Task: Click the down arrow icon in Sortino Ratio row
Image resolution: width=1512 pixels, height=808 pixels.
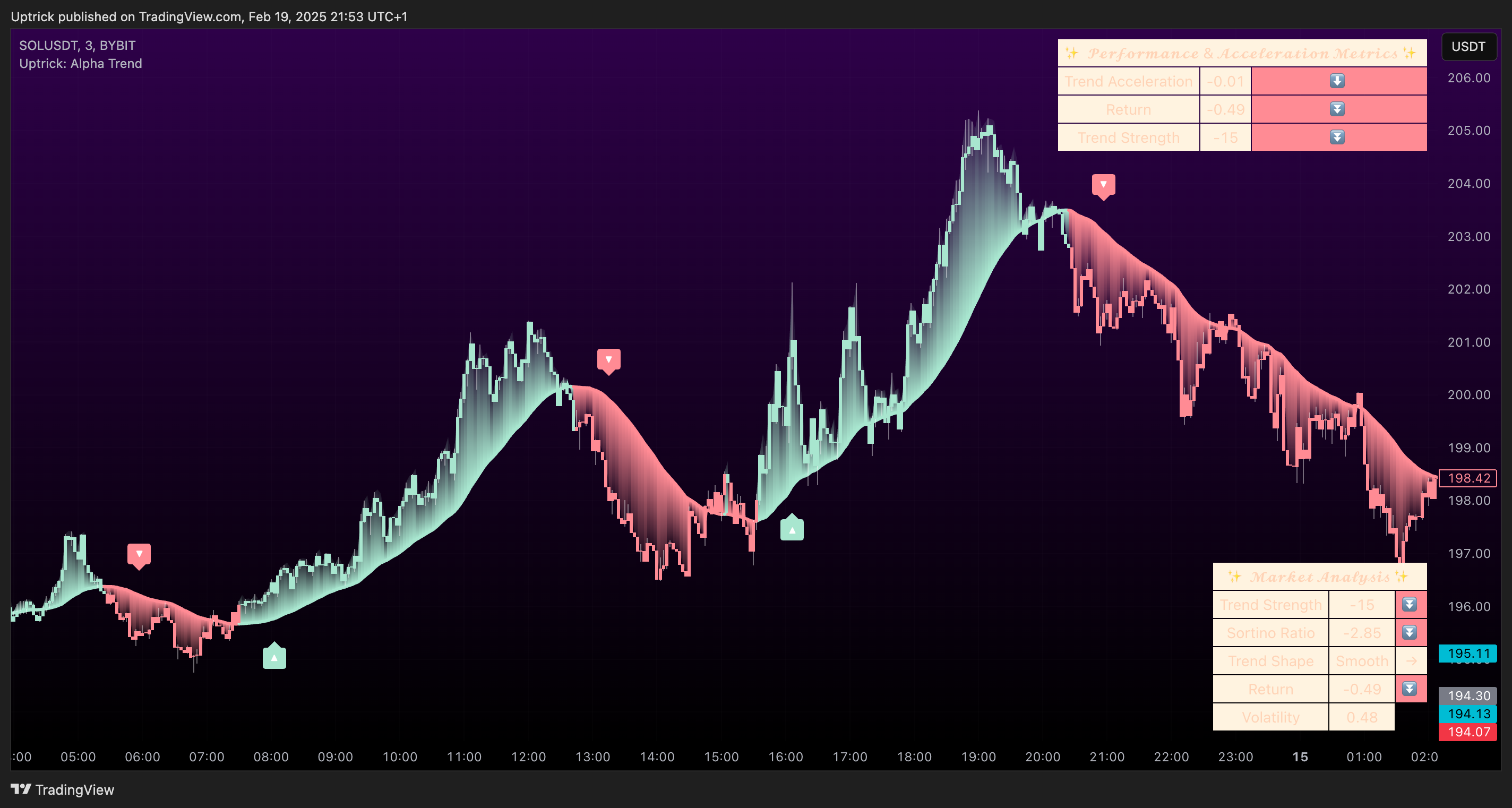Action: point(1410,633)
